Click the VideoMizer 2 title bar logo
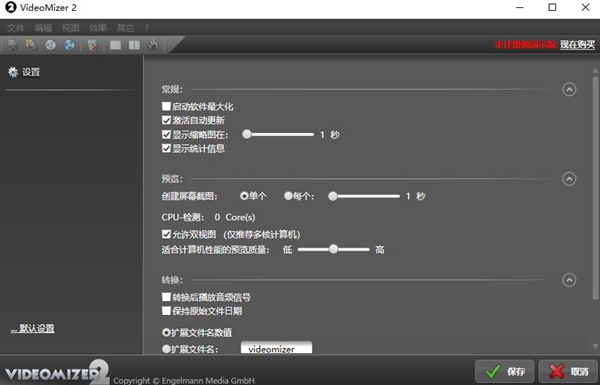This screenshot has height=385, width=600. (x=10, y=7)
